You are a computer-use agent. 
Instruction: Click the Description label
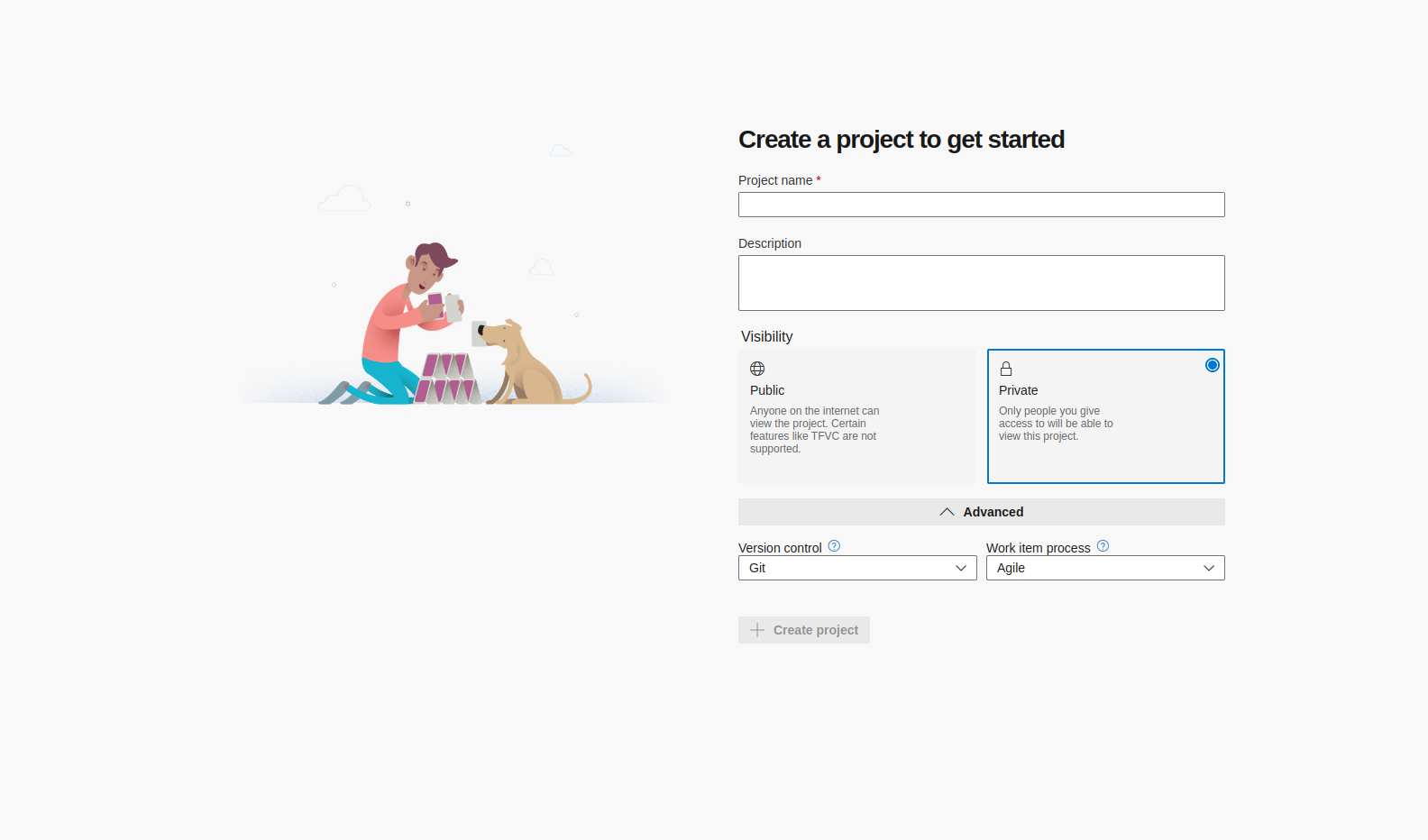coord(770,243)
